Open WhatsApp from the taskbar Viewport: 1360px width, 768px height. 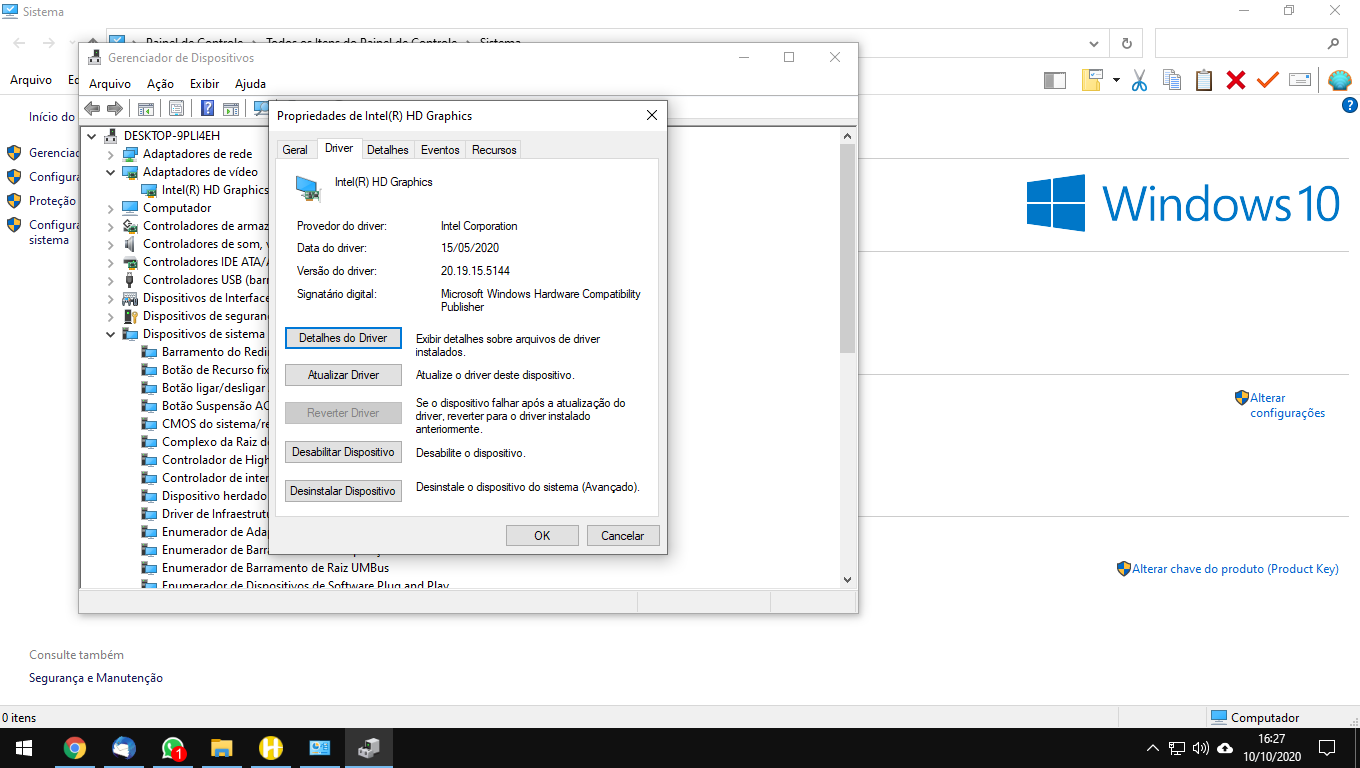coord(172,748)
